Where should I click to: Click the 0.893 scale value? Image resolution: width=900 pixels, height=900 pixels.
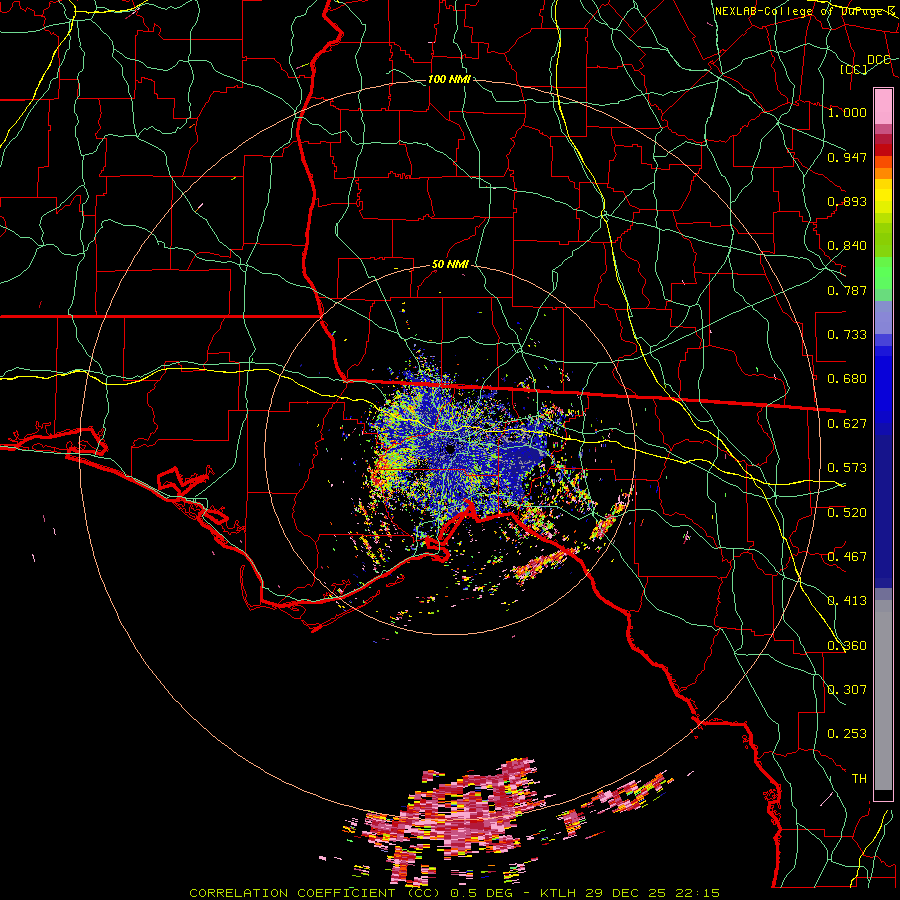(x=847, y=201)
